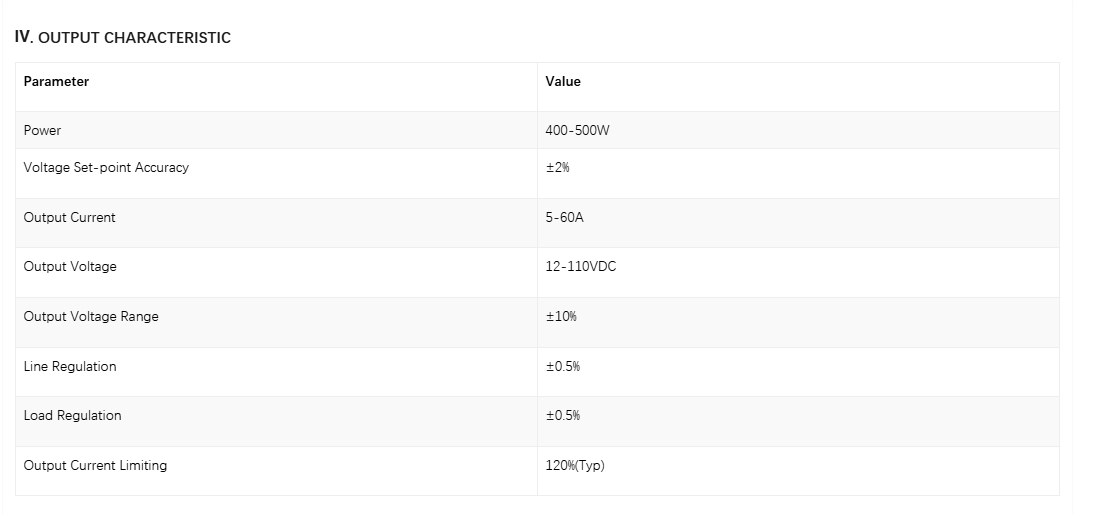The image size is (1093, 514).
Task: Click the 12-110VDC voltage value
Action: 581,266
